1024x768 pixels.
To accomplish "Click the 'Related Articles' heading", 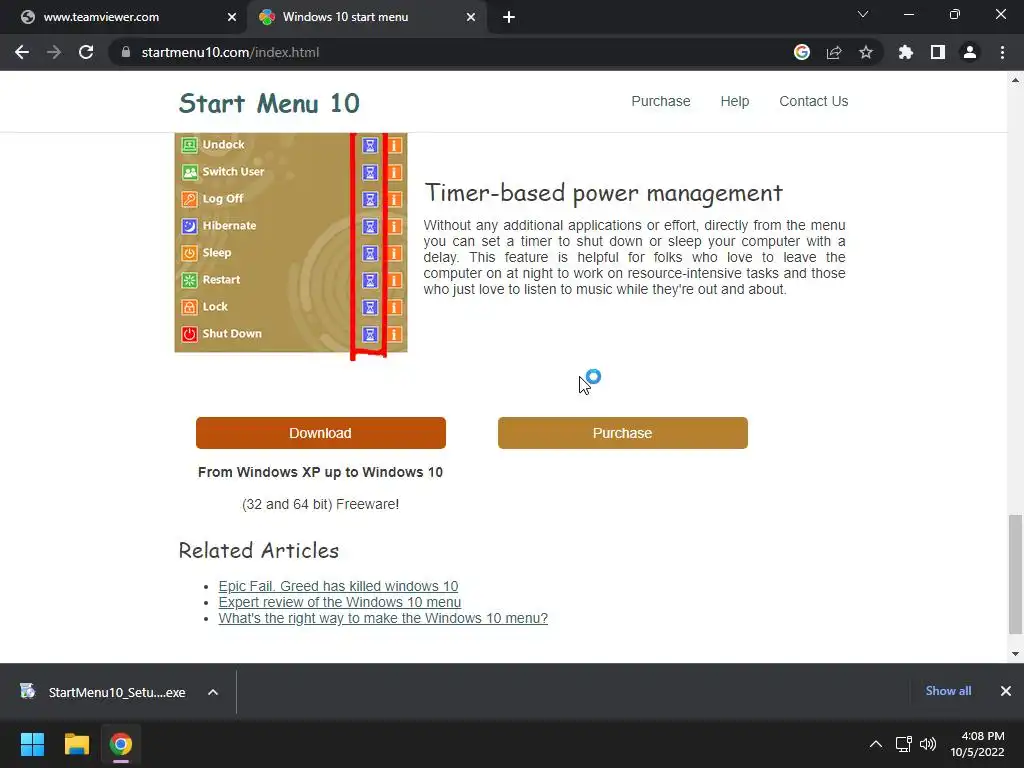I will point(259,551).
